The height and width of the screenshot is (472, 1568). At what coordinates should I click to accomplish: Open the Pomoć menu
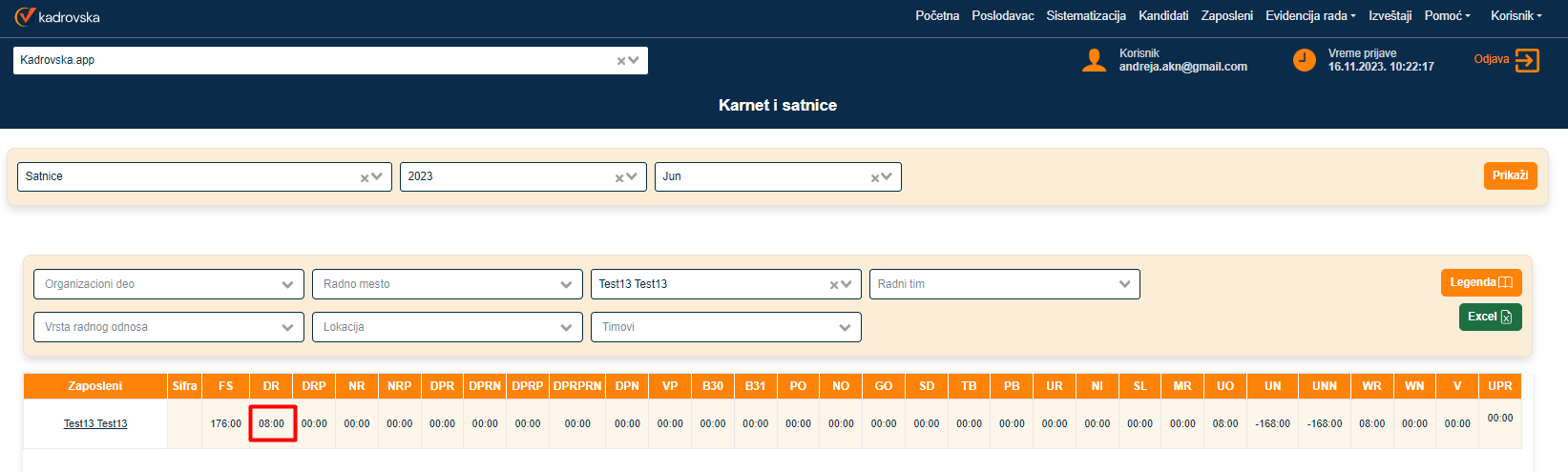(1446, 16)
